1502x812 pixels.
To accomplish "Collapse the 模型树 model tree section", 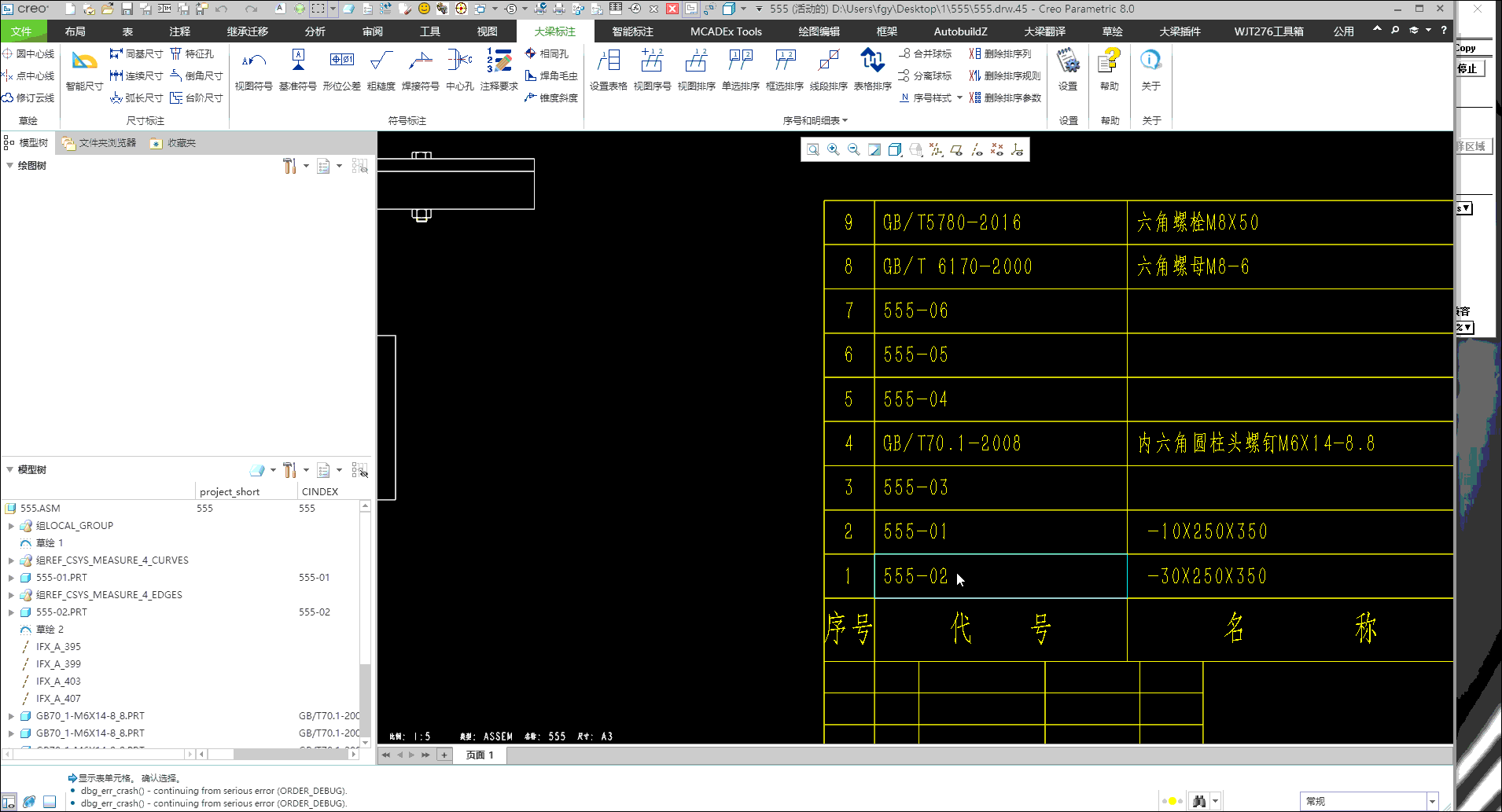I will pyautogui.click(x=9, y=470).
